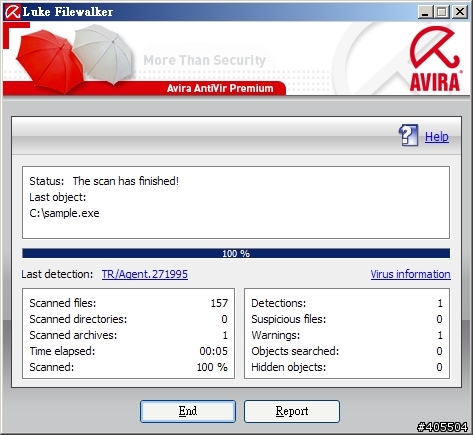
Task: Click the 'Last object:' label
Action: pos(58,197)
